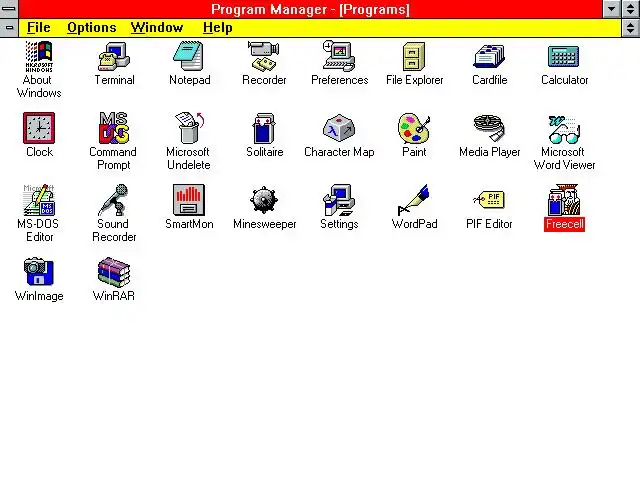640x480 pixels.
Task: Click the Cardfile icon
Action: tap(489, 57)
